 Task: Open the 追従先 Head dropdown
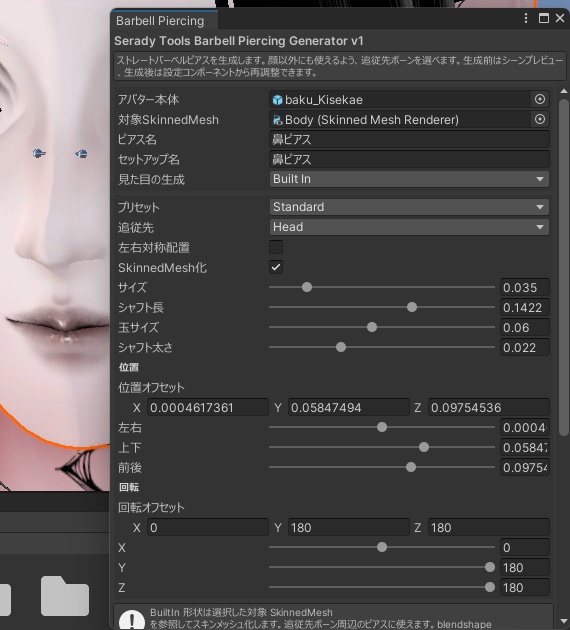coord(409,227)
